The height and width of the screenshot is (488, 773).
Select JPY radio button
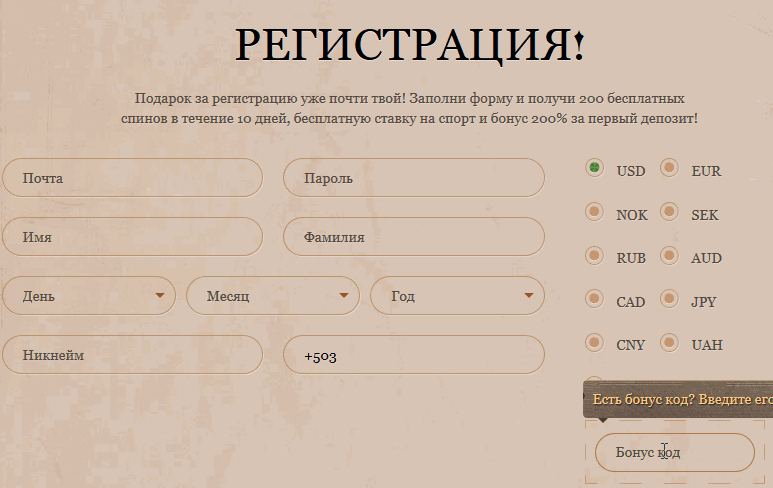pos(669,299)
